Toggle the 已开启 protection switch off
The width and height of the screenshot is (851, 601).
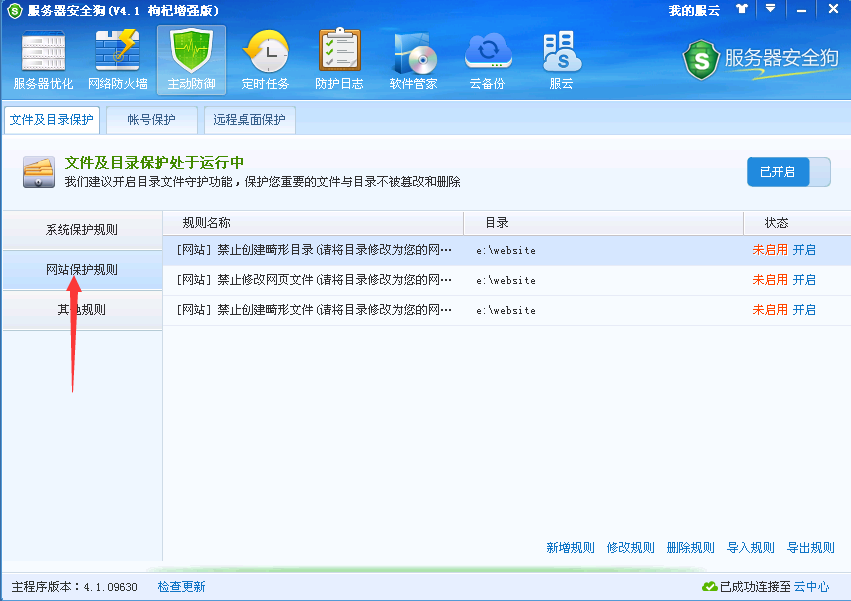coord(788,172)
